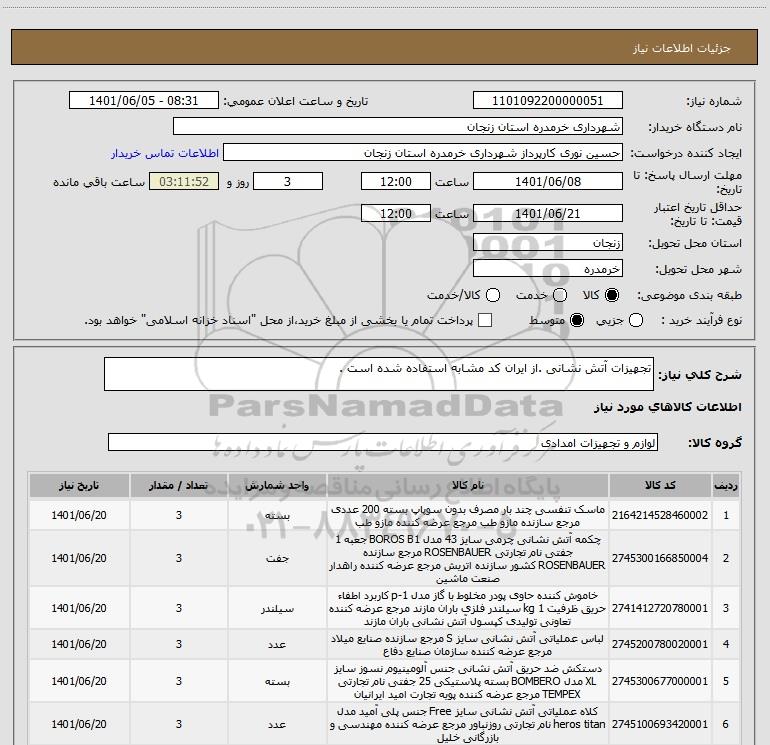Click the remaining time countdown 03:11:52
This screenshot has width=770, height=745.
pos(184,181)
